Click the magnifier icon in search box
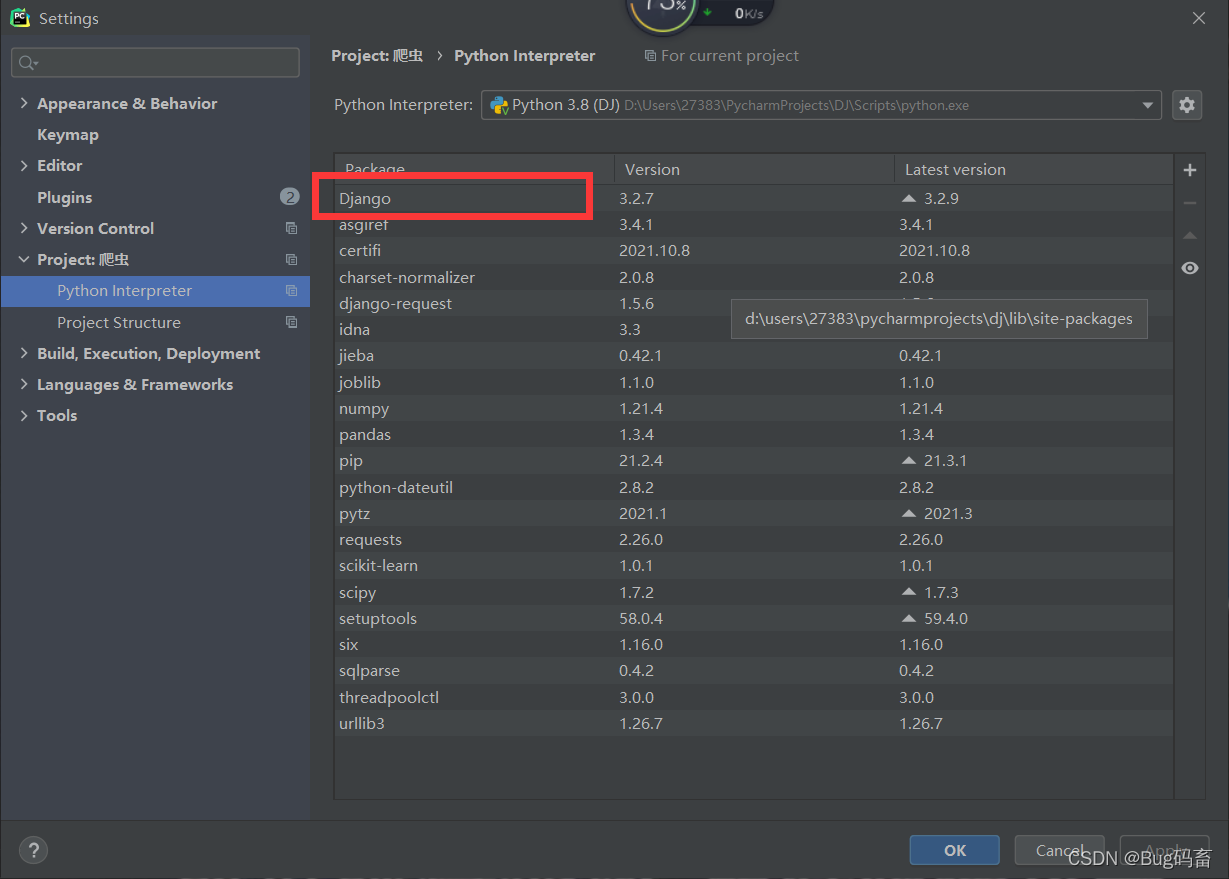Image resolution: width=1229 pixels, height=879 pixels. (27, 63)
